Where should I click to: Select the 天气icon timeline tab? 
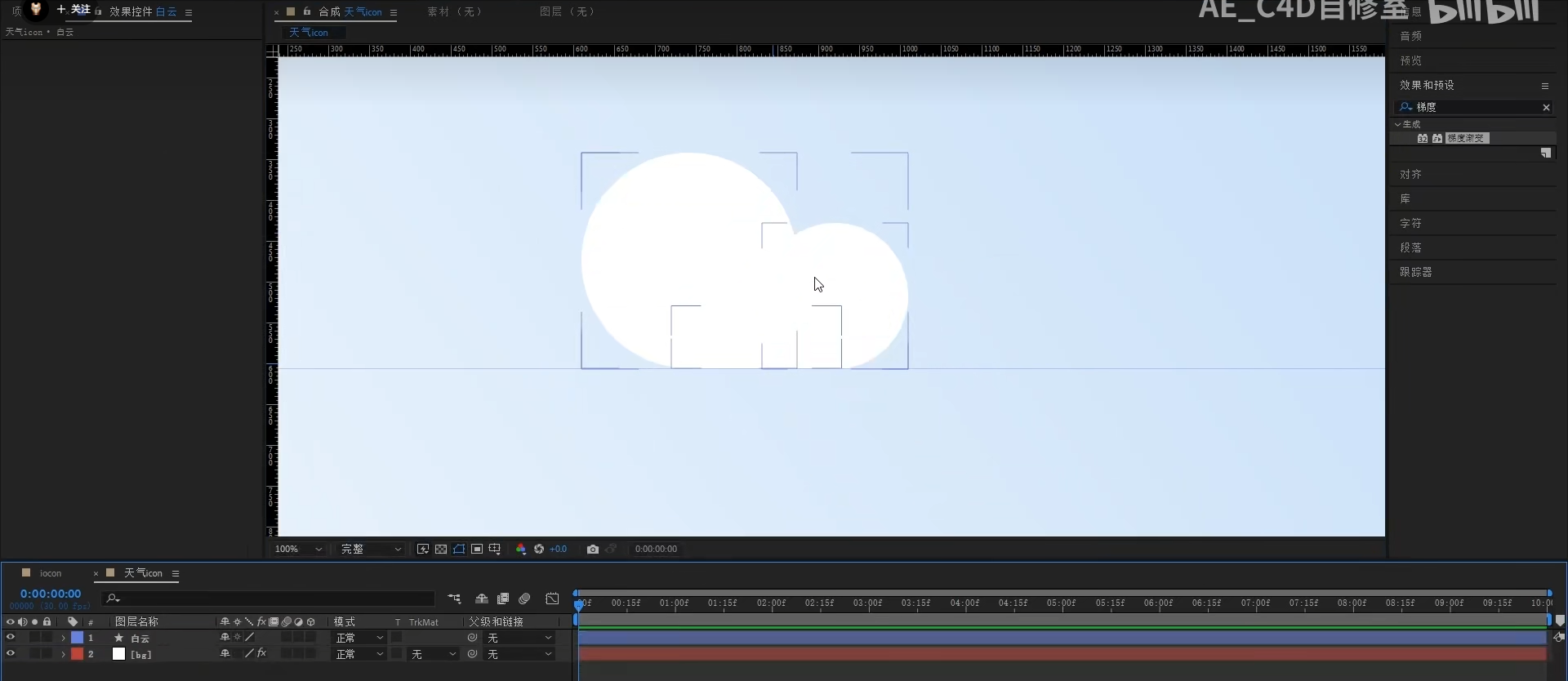(143, 573)
